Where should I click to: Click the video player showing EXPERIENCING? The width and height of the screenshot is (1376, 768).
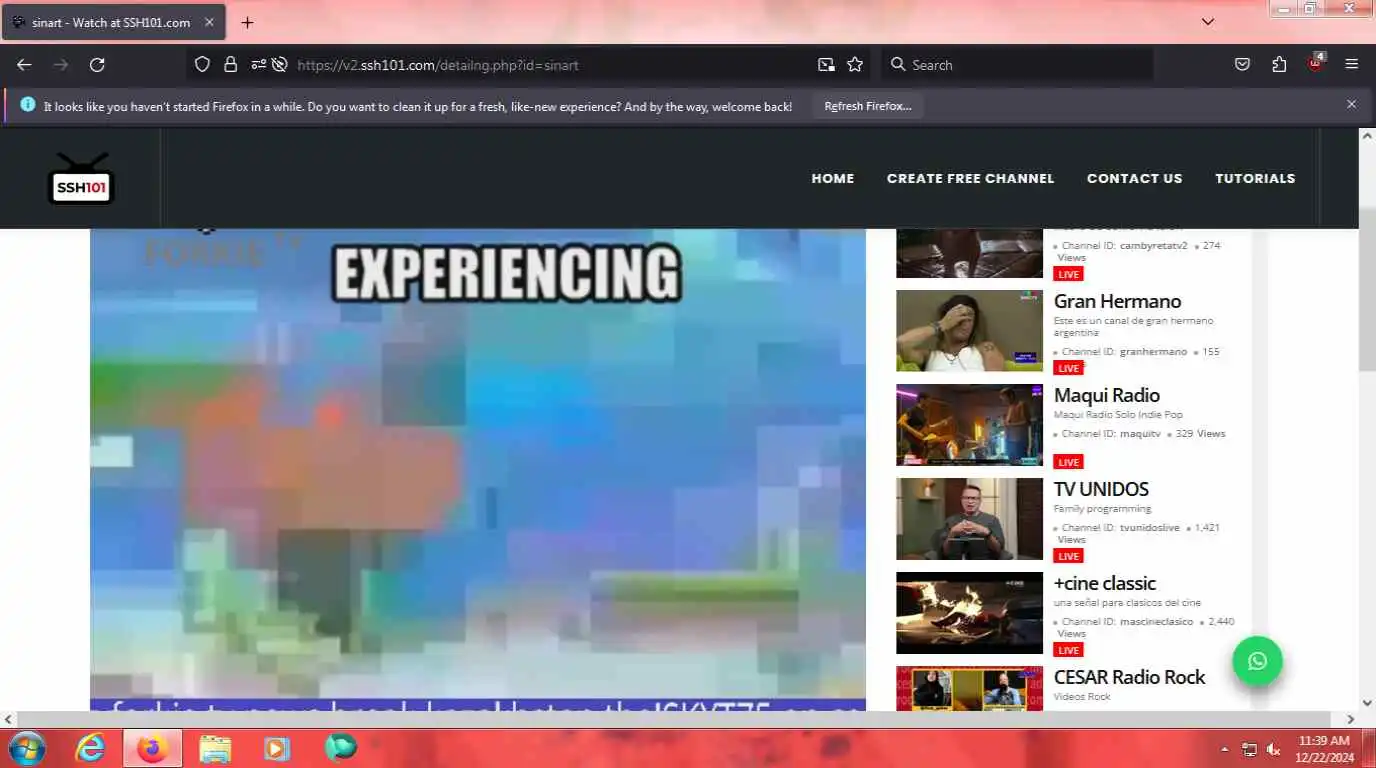pos(477,468)
